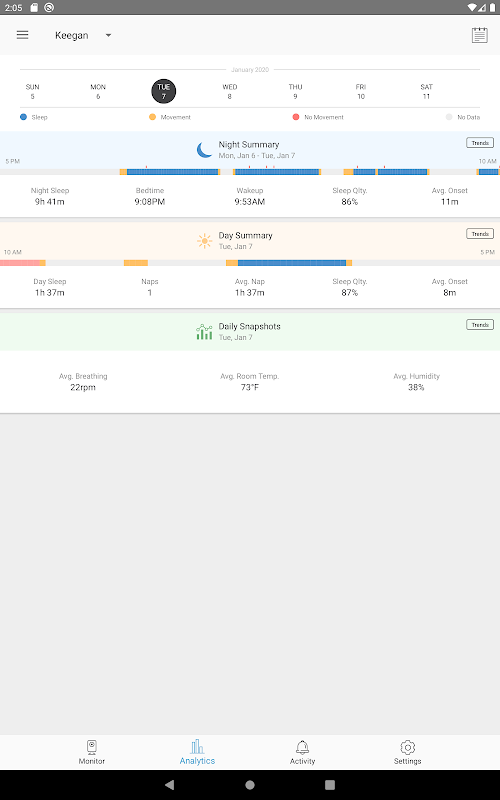Screen dimensions: 500x800
Task: Choose Friday 10 in the week row
Action: 361,91
